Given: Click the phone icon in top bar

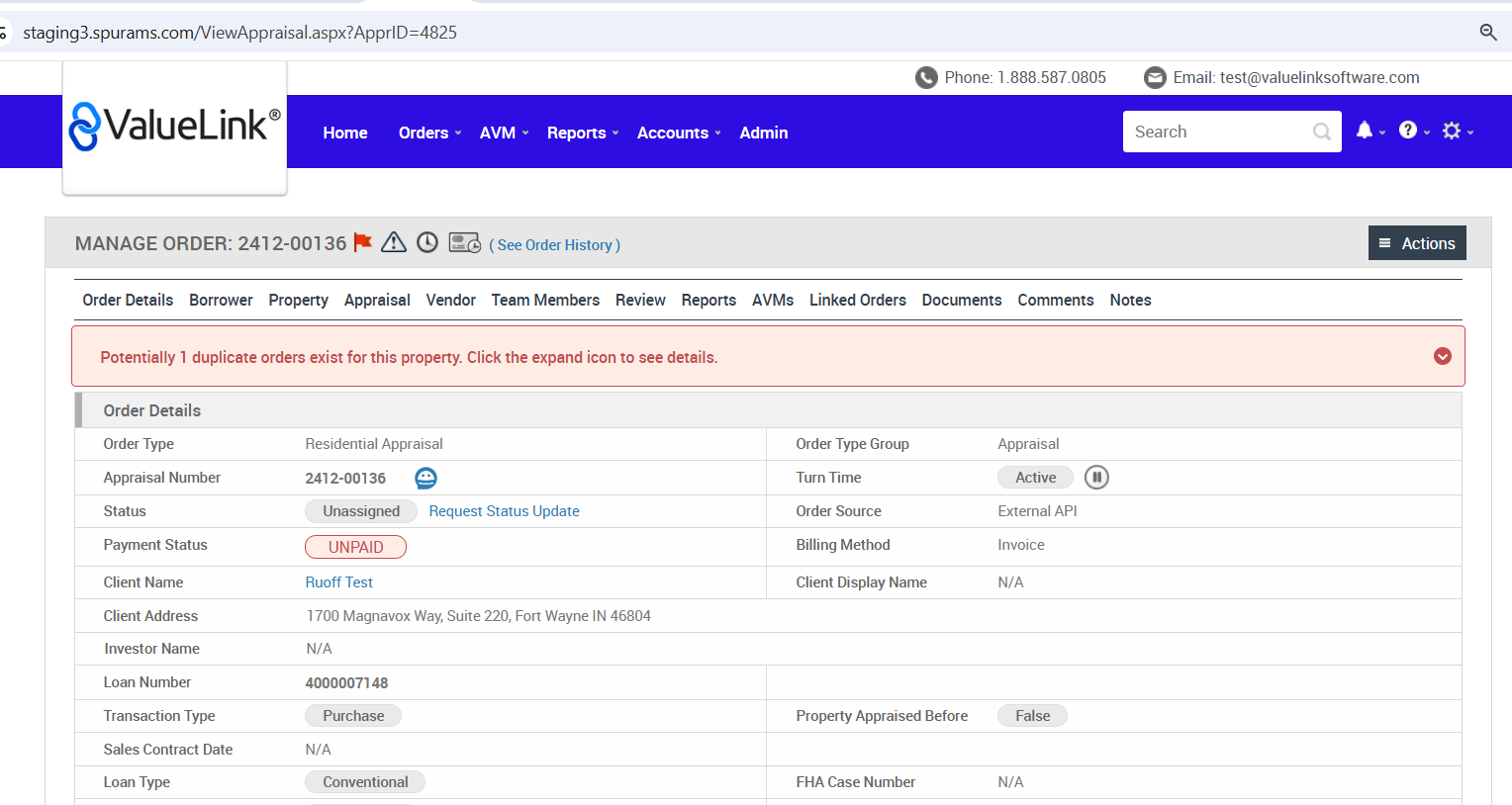Looking at the screenshot, I should point(926,77).
